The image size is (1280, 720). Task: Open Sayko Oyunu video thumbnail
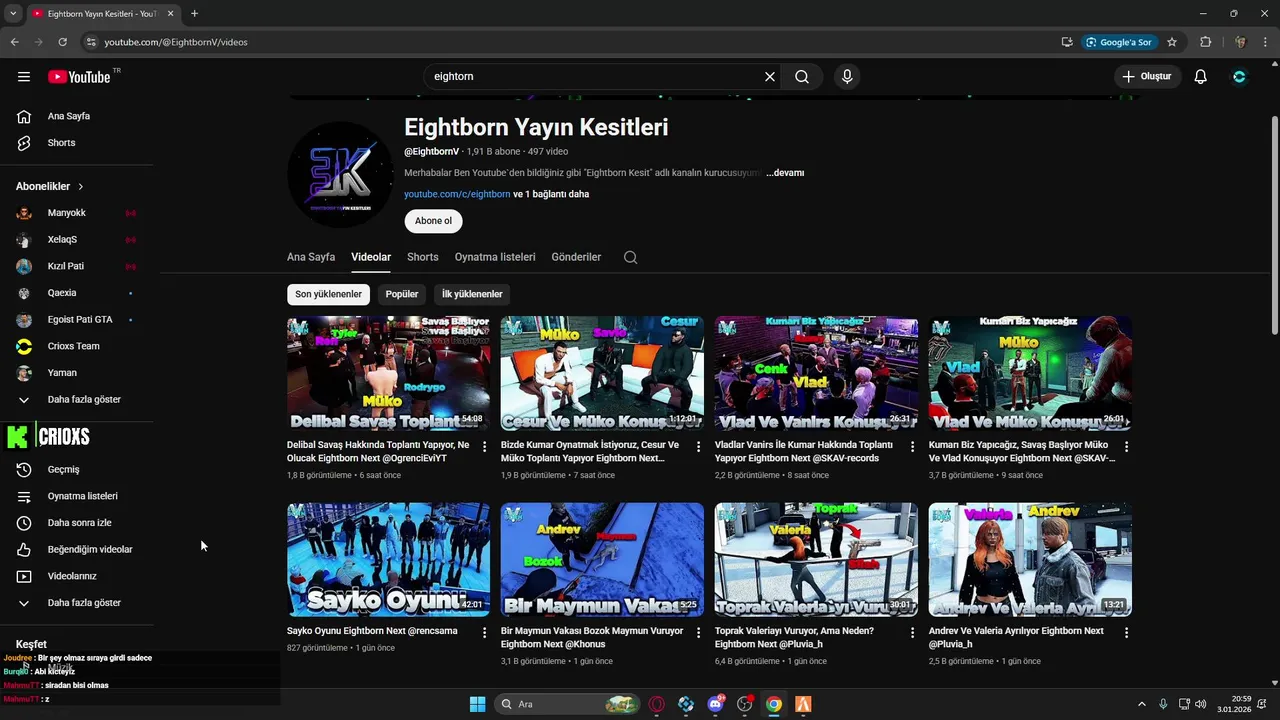point(388,559)
